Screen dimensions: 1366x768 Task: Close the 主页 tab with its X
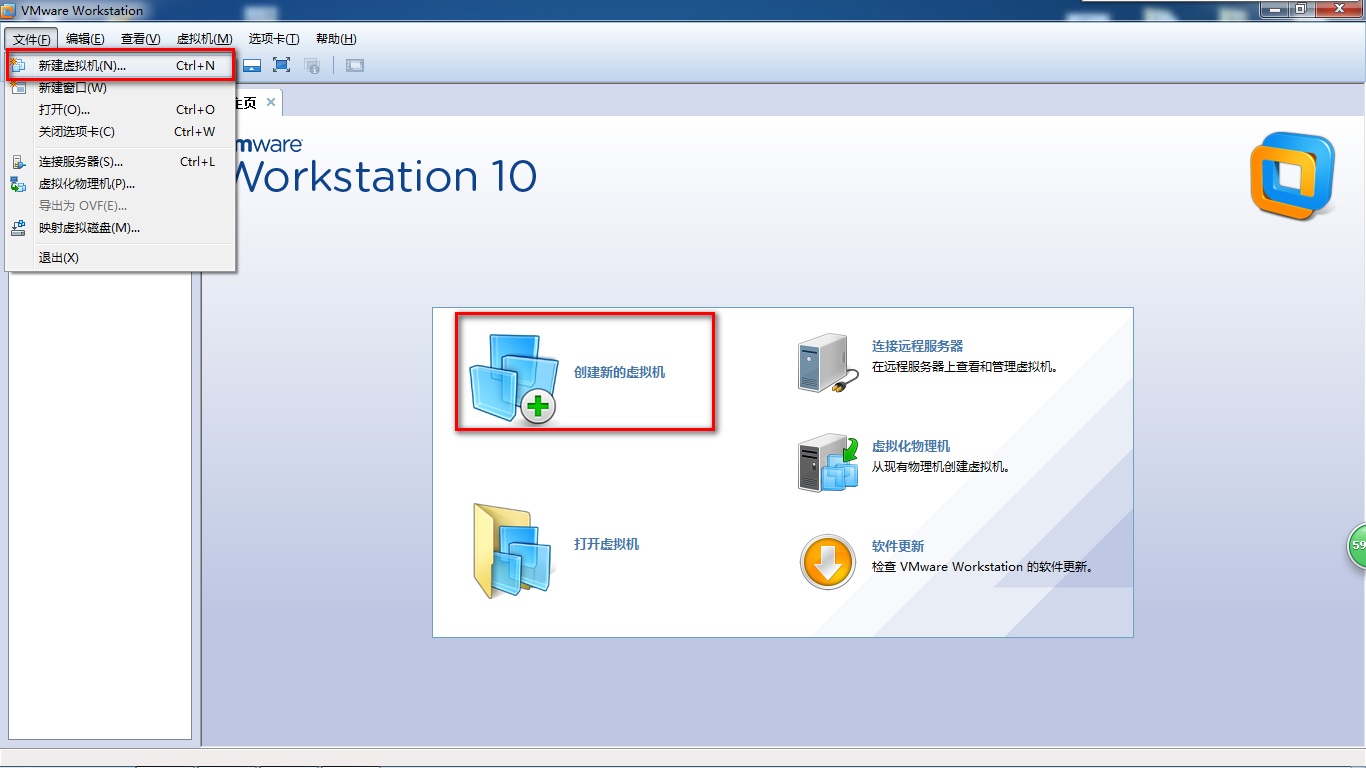tap(271, 103)
